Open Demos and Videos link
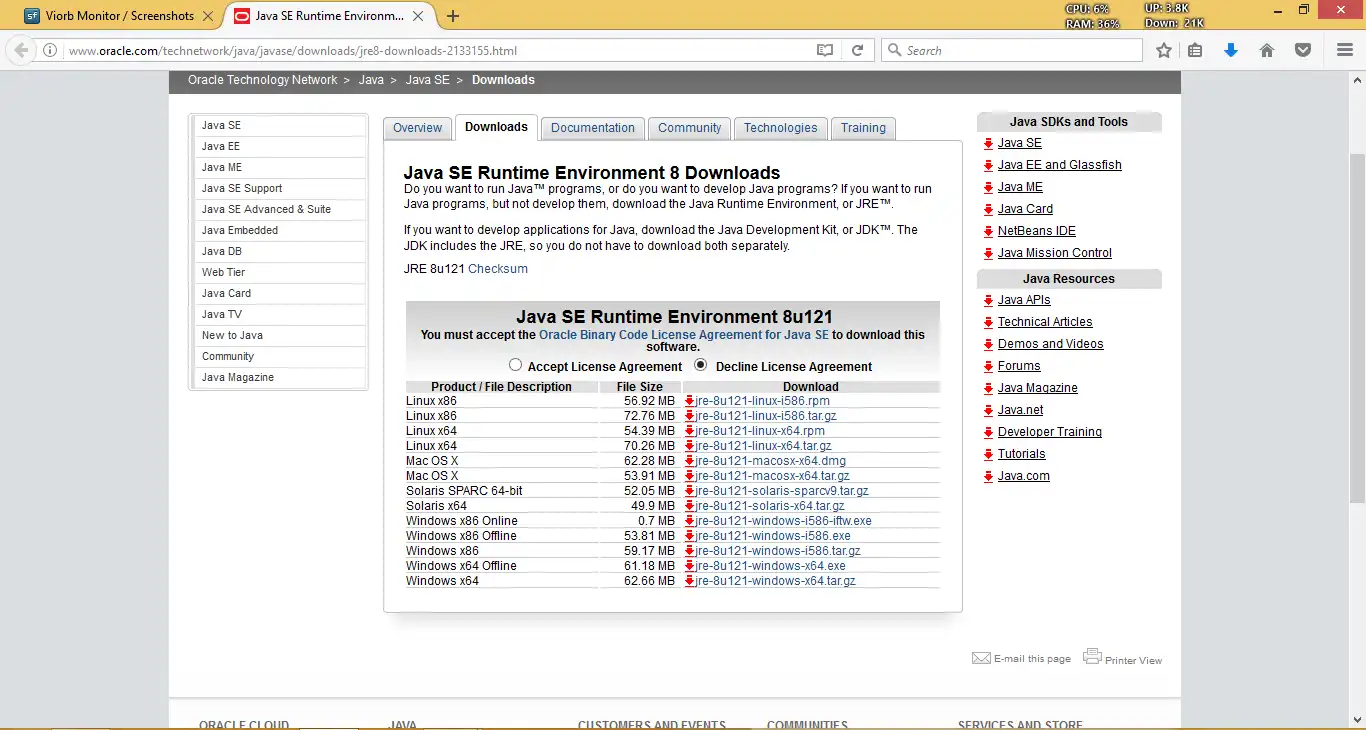1366x730 pixels. click(x=1051, y=344)
